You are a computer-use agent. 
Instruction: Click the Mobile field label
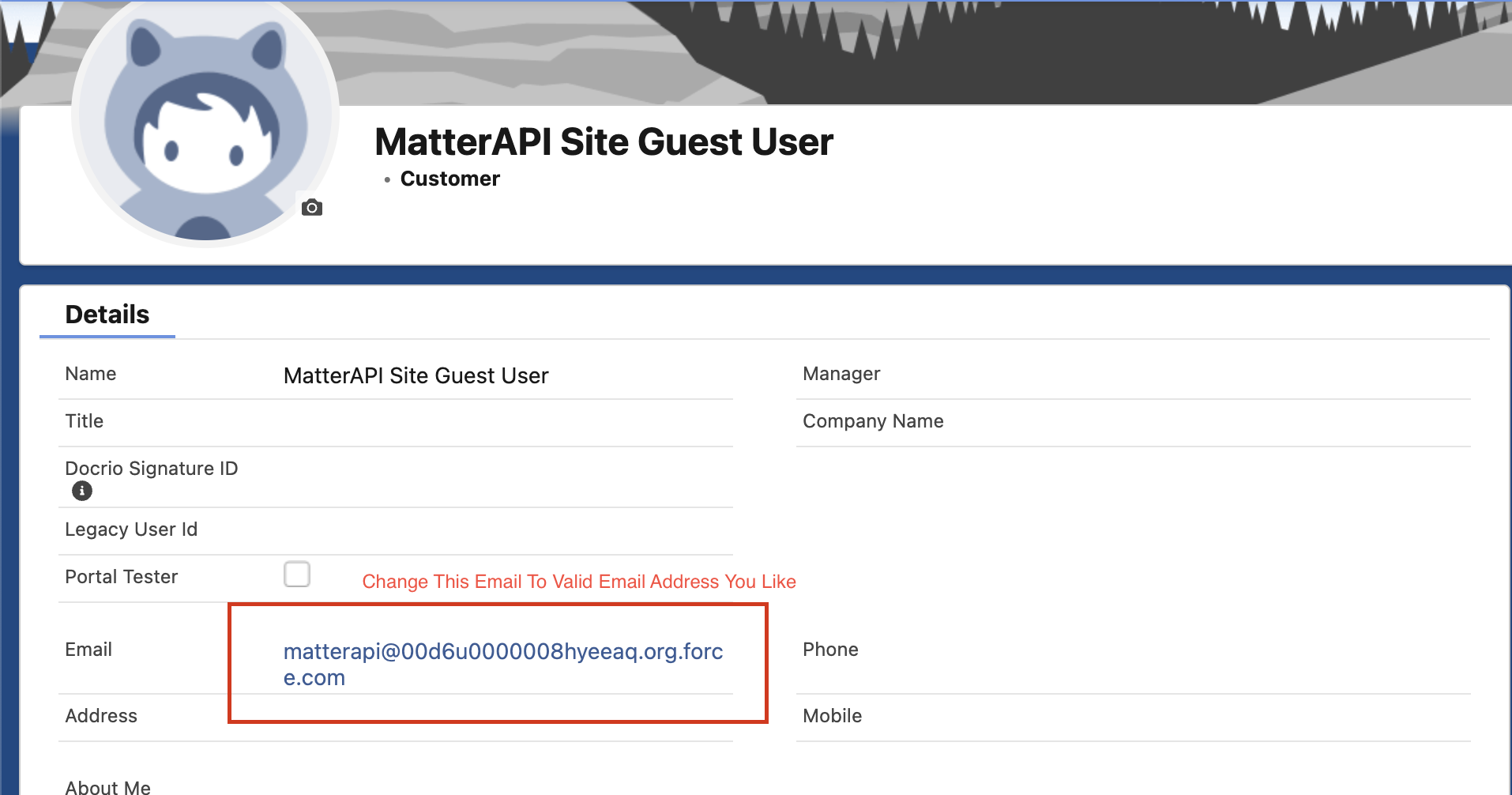click(832, 716)
